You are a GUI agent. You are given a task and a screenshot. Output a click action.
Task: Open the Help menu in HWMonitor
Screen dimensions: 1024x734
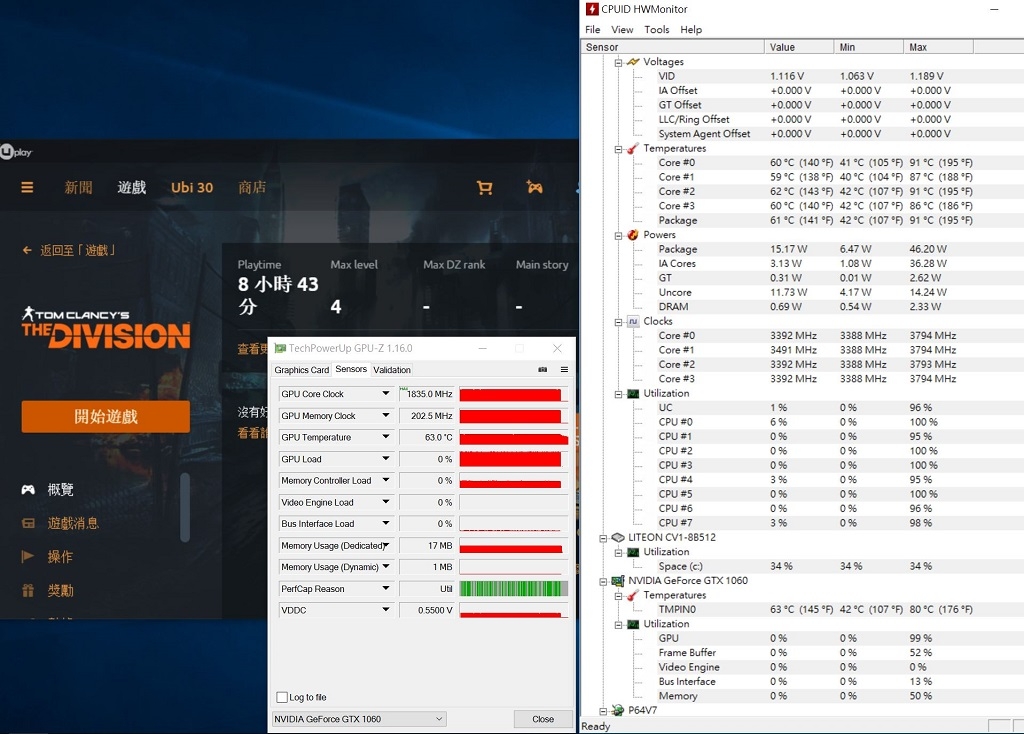click(691, 29)
